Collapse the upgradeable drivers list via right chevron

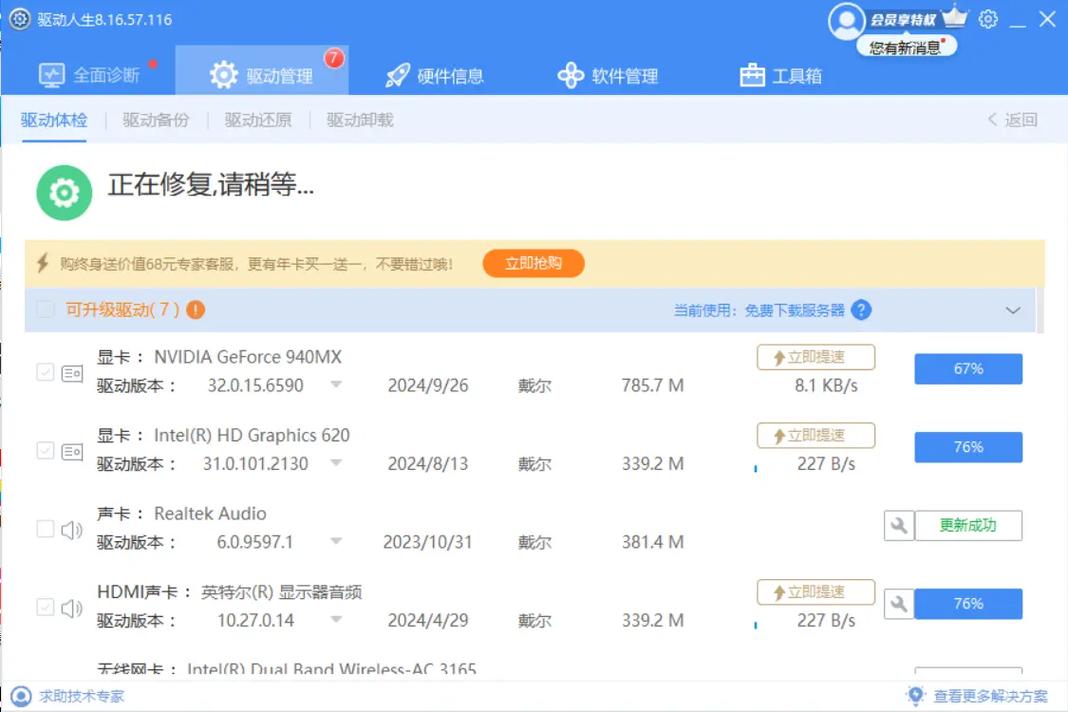click(1012, 310)
